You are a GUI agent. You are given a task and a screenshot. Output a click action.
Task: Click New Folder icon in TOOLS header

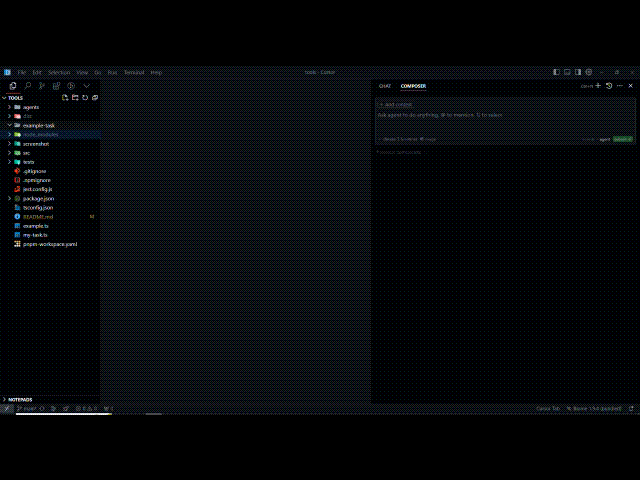click(x=75, y=98)
